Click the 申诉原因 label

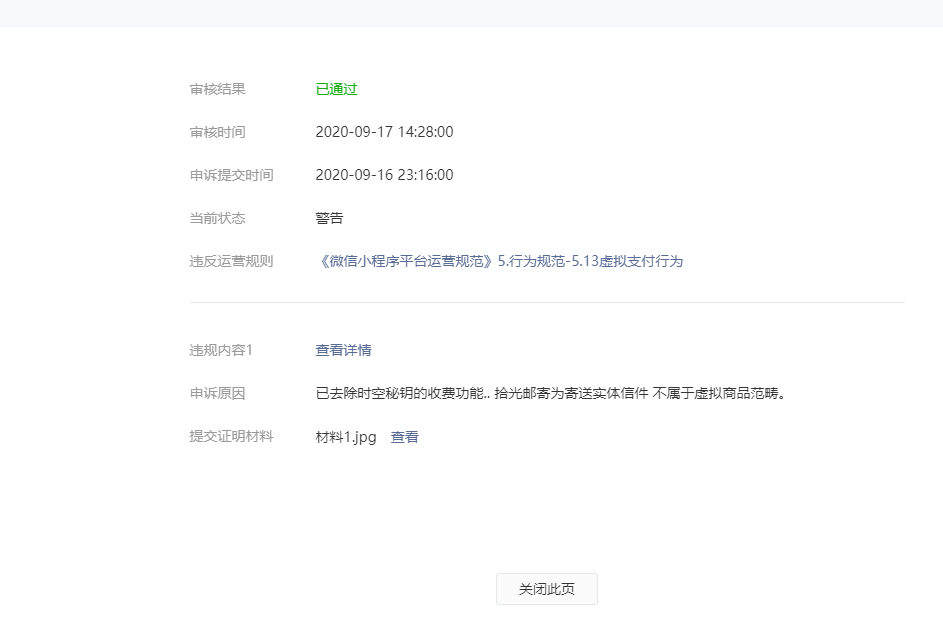[x=218, y=393]
